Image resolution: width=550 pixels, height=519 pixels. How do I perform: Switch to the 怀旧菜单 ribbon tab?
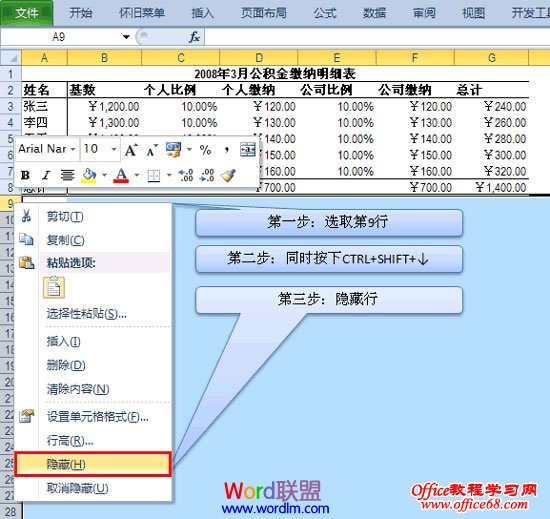[142, 13]
